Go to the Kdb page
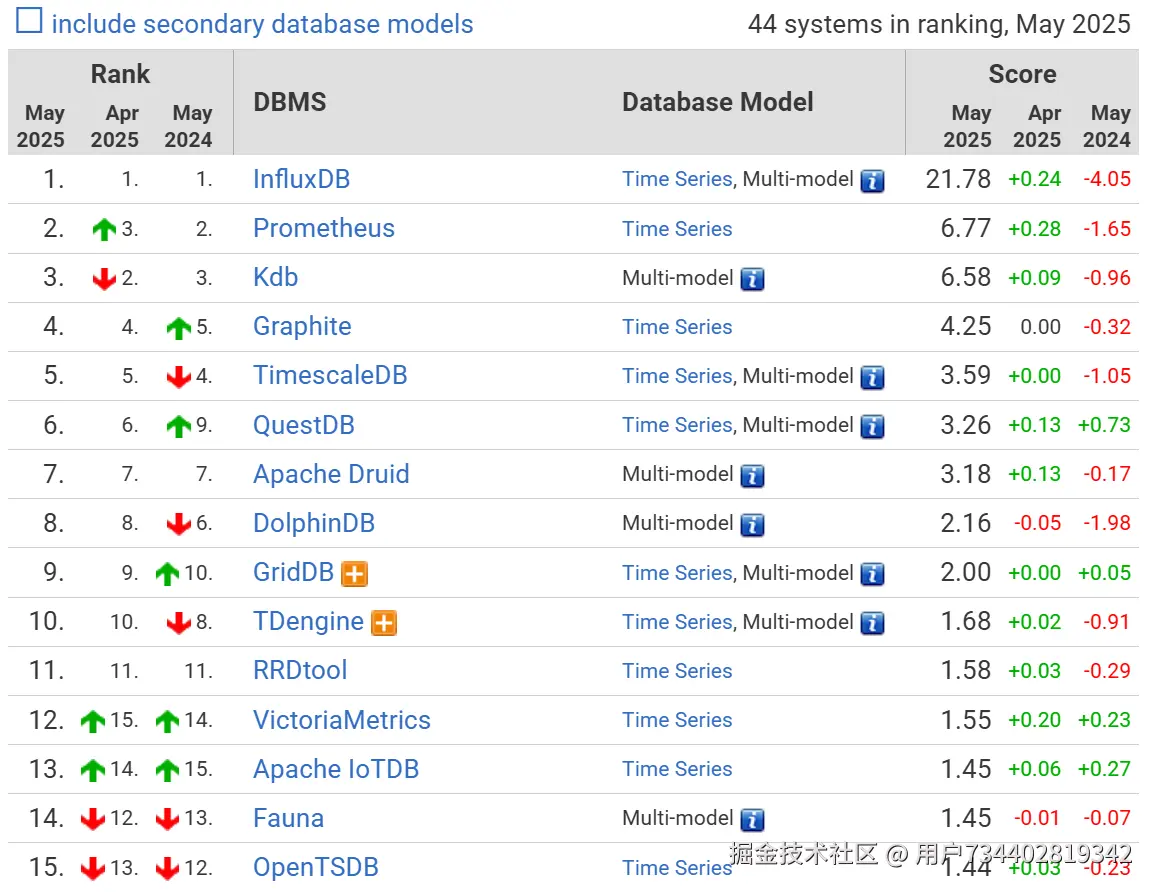This screenshot has height=892, width=1157. [275, 277]
